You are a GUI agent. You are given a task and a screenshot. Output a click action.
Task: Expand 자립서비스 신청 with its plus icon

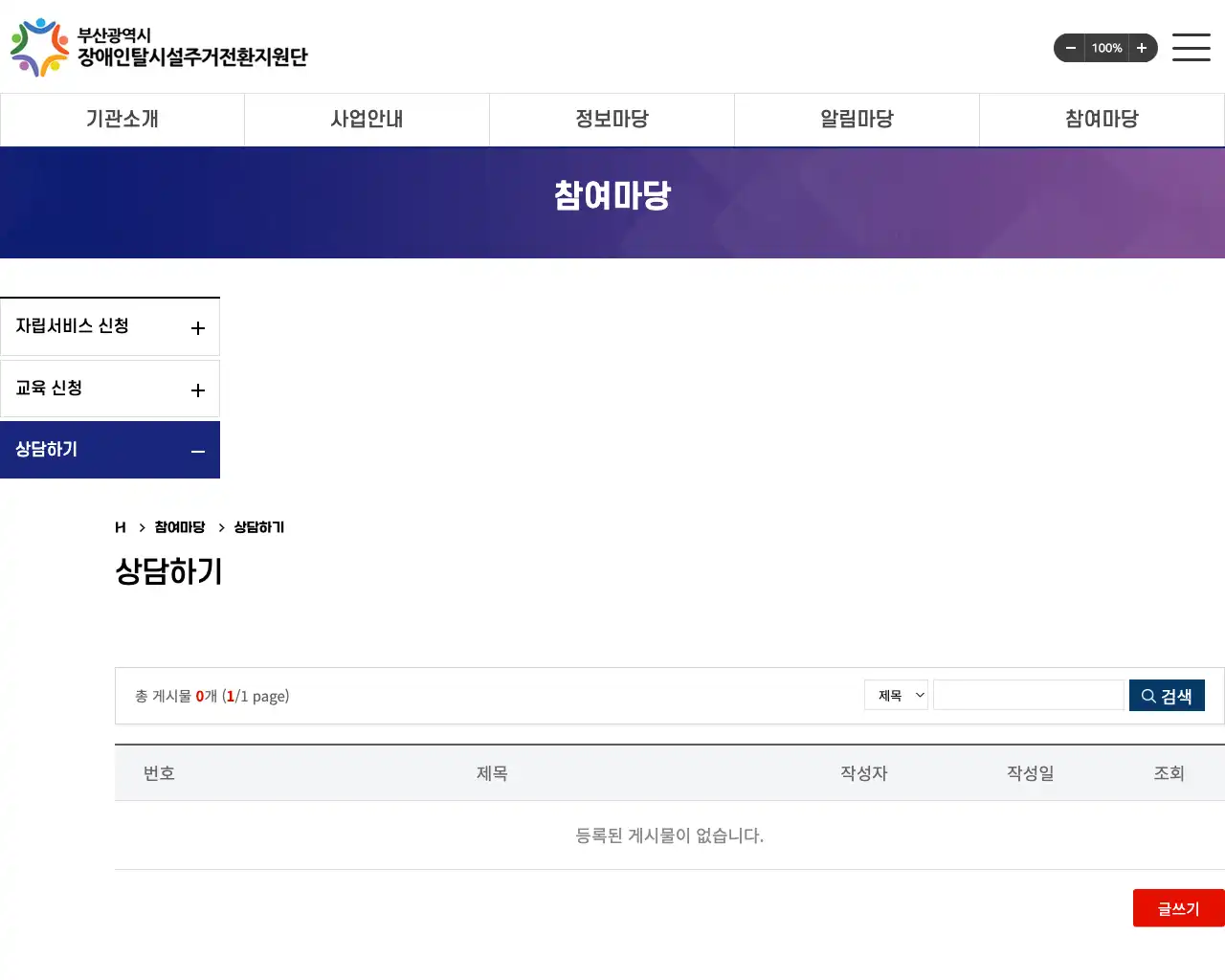(x=198, y=328)
